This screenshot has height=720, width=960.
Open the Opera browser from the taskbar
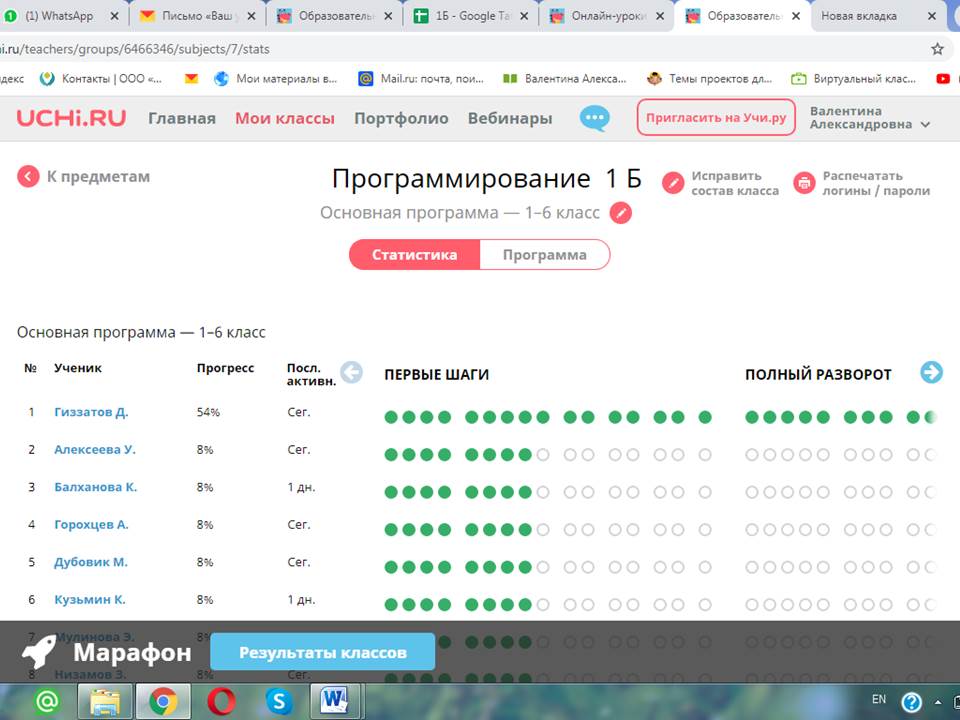point(221,701)
